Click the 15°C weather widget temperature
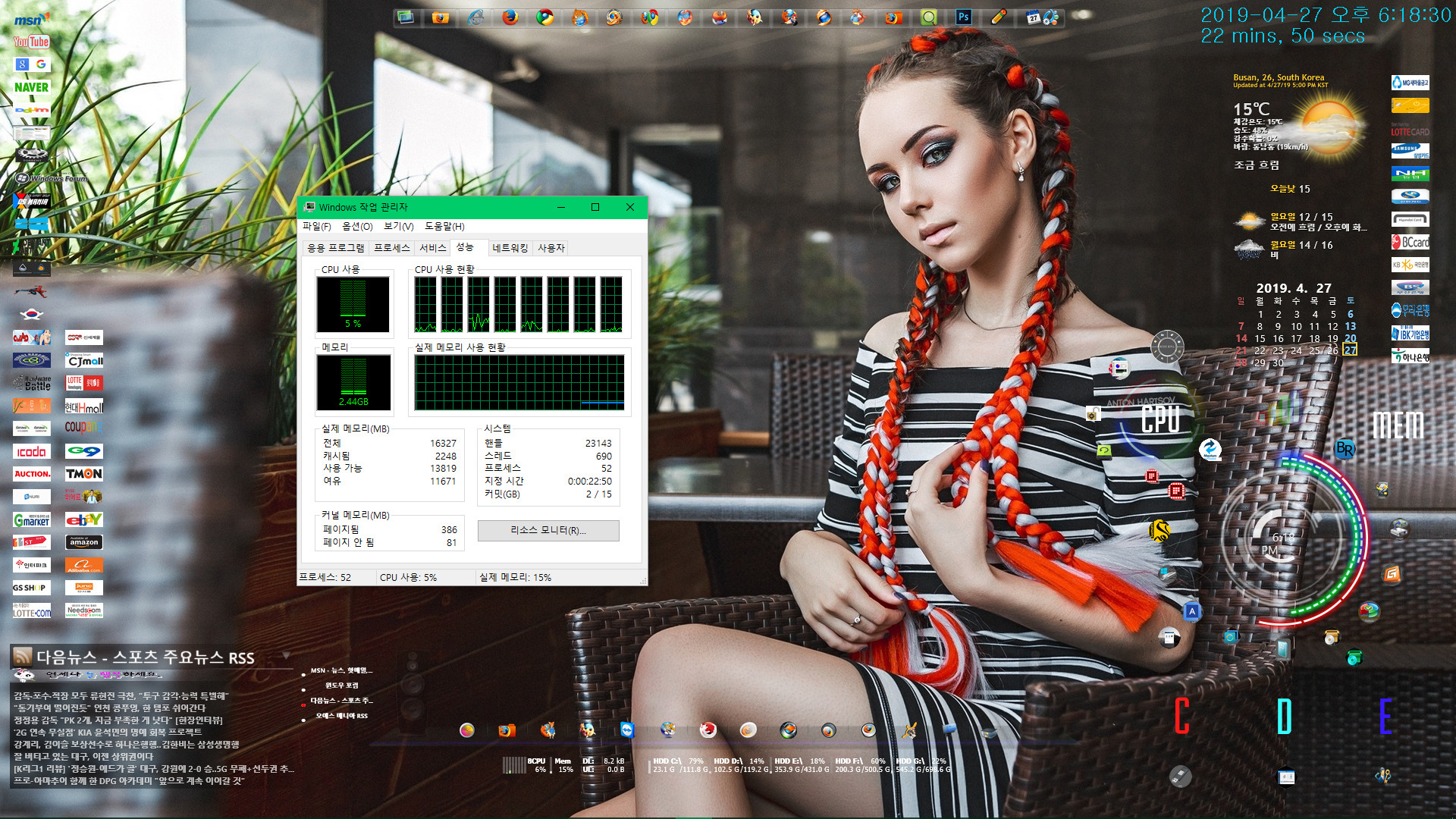Screen dimensions: 1456x819 coord(1251,109)
